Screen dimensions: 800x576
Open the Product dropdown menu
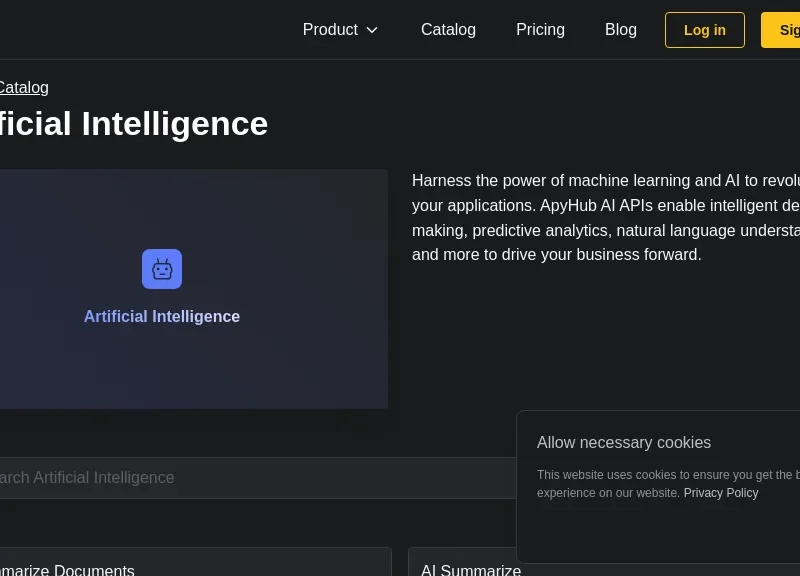pyautogui.click(x=340, y=30)
